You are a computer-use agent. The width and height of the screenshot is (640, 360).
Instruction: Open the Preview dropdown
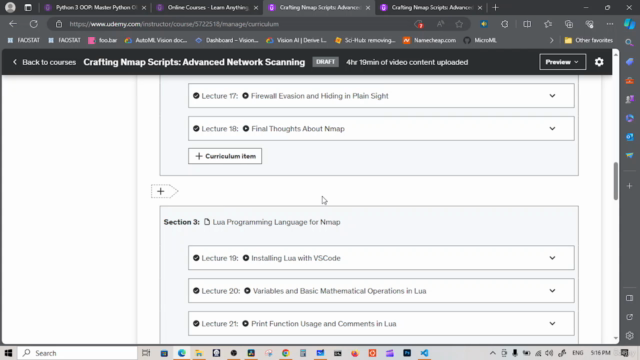[x=562, y=62]
